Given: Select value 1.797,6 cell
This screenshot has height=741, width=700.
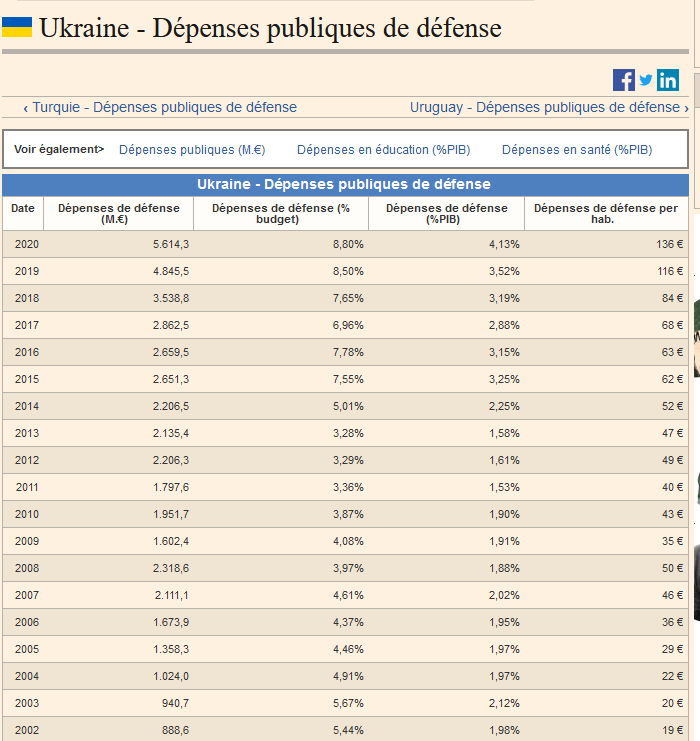Looking at the screenshot, I should 119,487.
